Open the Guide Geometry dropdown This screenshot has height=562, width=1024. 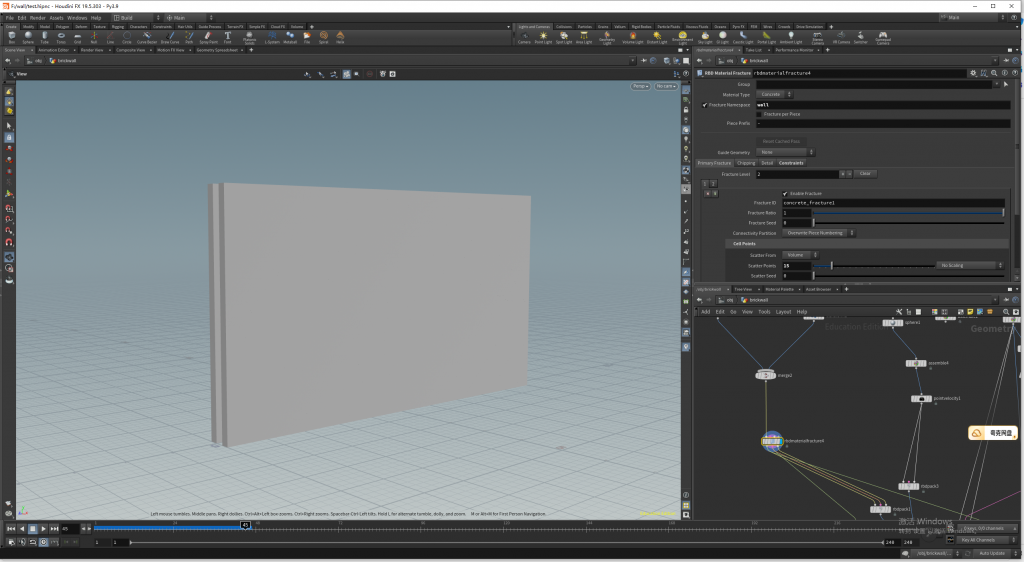pos(786,152)
